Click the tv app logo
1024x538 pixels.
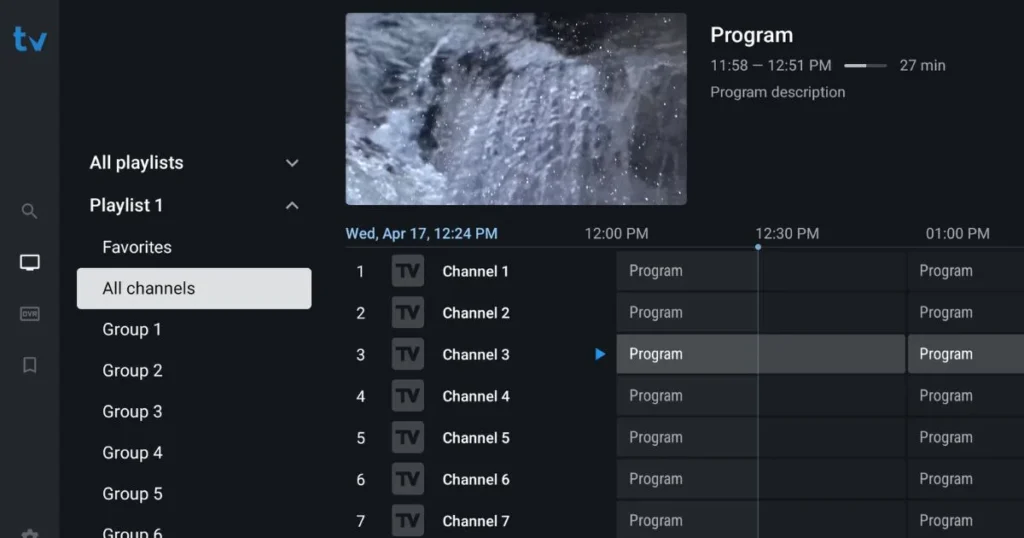30,39
